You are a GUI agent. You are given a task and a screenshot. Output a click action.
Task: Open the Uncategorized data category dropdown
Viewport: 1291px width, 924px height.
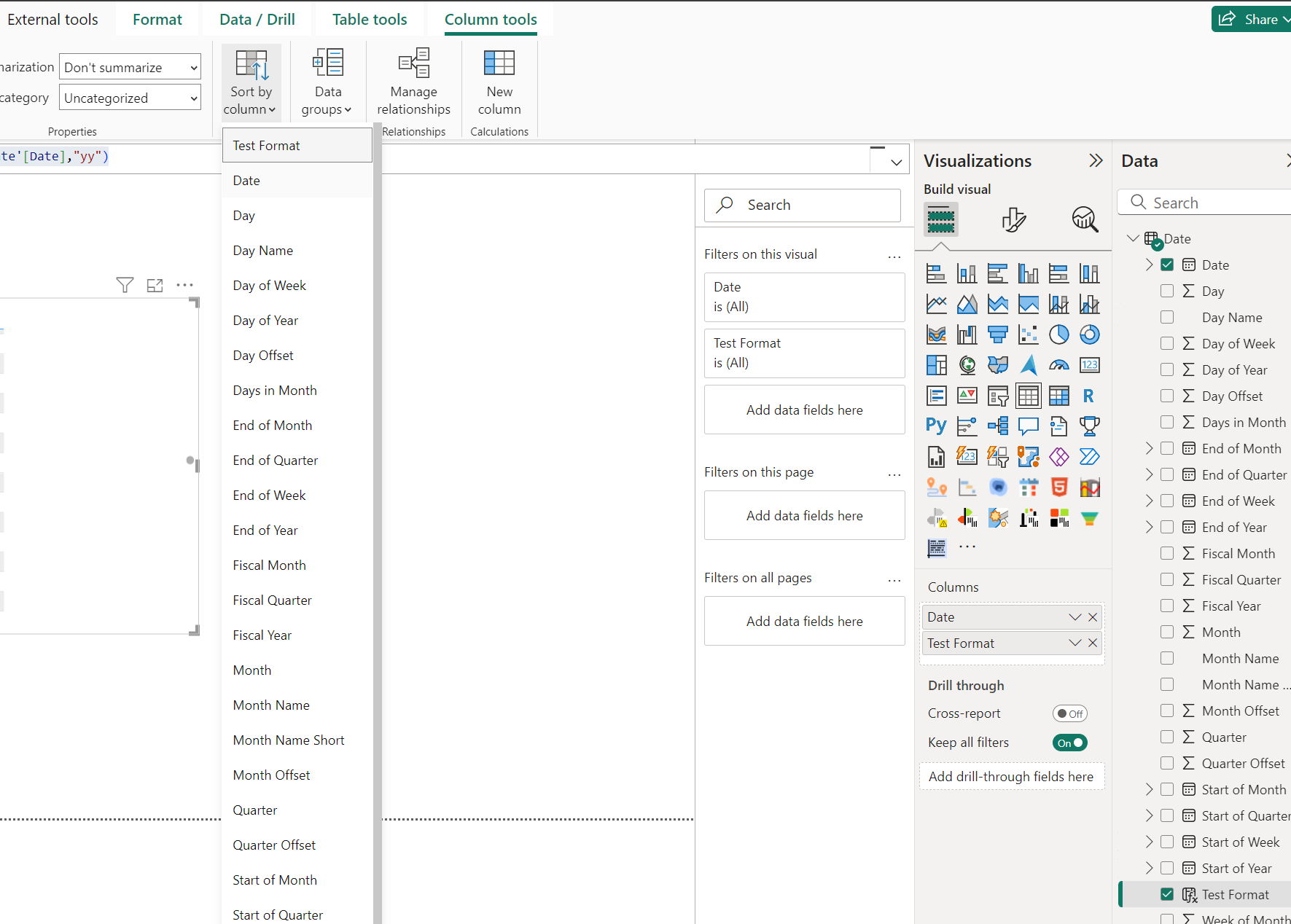(x=130, y=98)
